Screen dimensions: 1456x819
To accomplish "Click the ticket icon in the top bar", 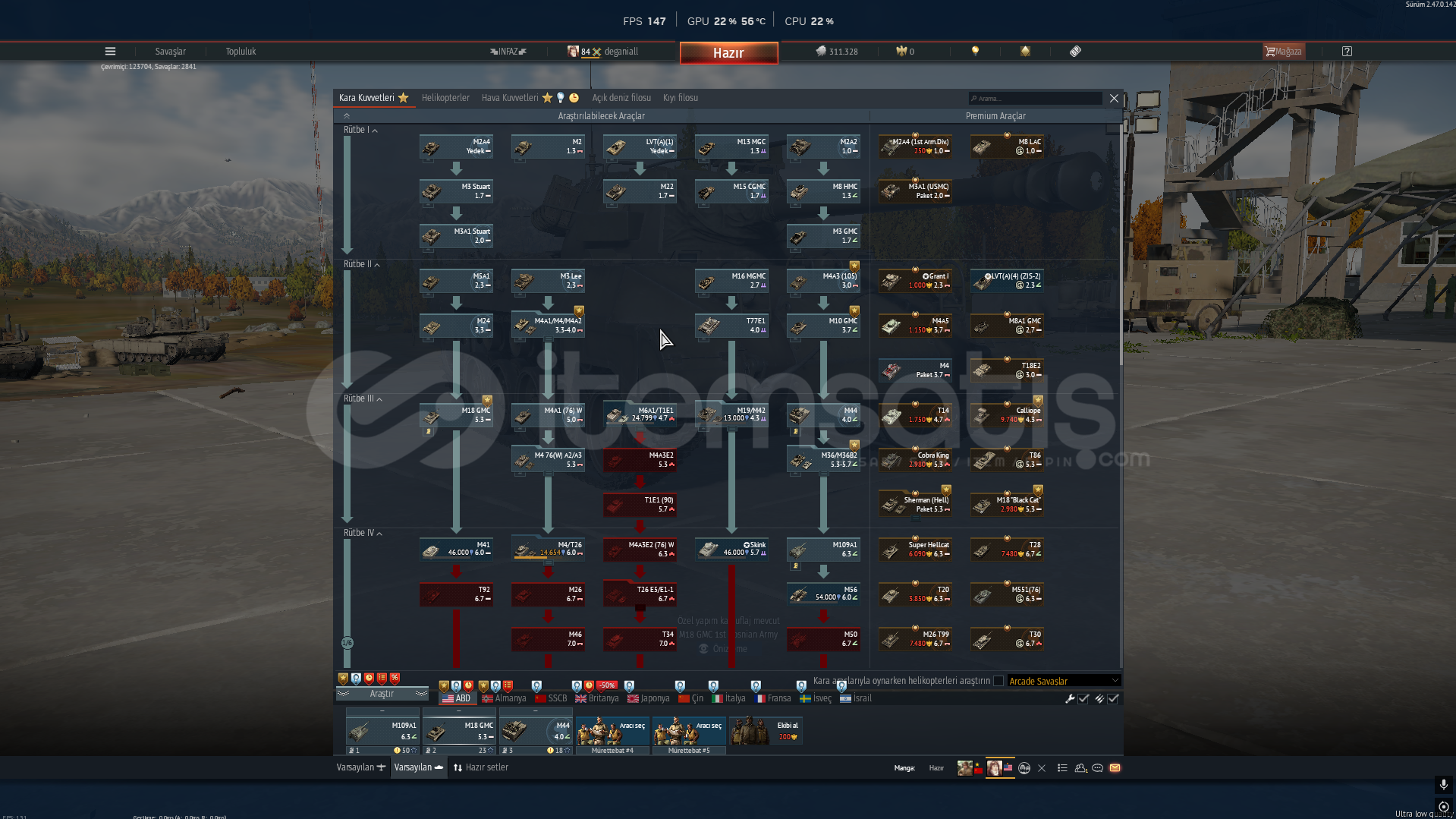I will tap(1075, 52).
